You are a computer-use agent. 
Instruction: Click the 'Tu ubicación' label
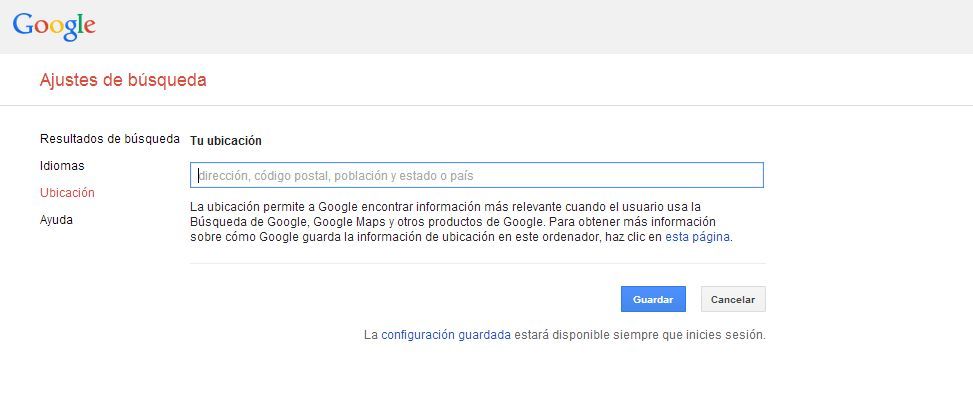[x=226, y=141]
